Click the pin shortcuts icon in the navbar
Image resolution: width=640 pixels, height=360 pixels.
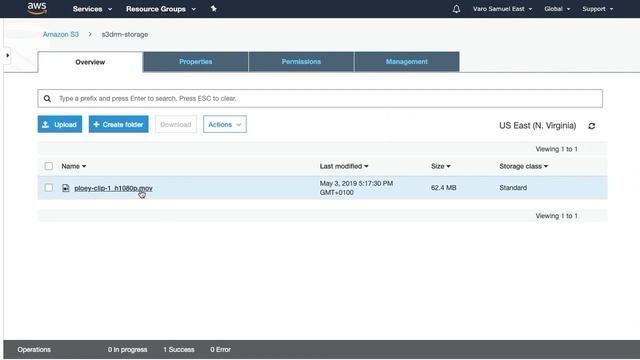tap(213, 9)
